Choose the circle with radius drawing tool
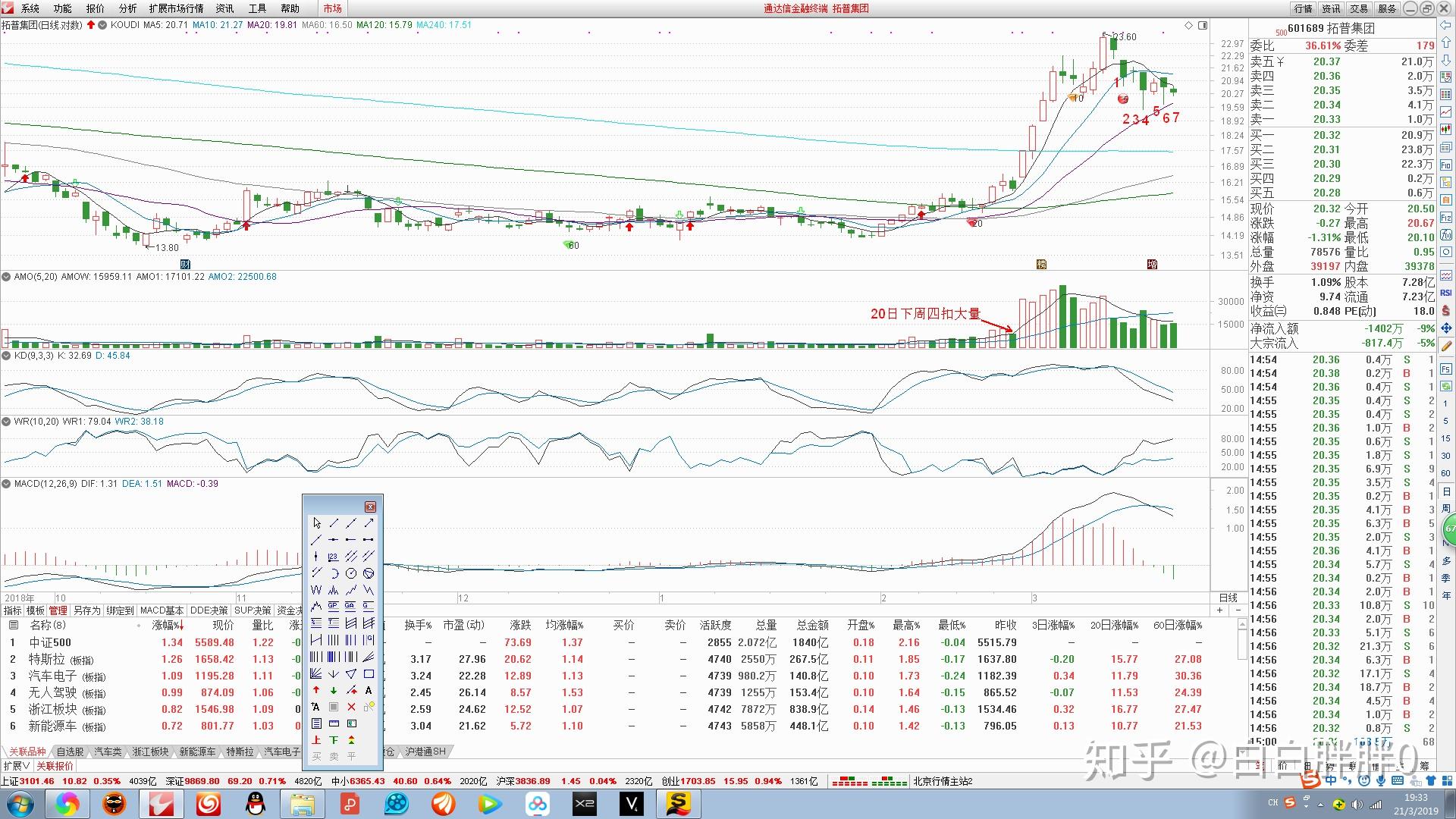 click(x=351, y=573)
